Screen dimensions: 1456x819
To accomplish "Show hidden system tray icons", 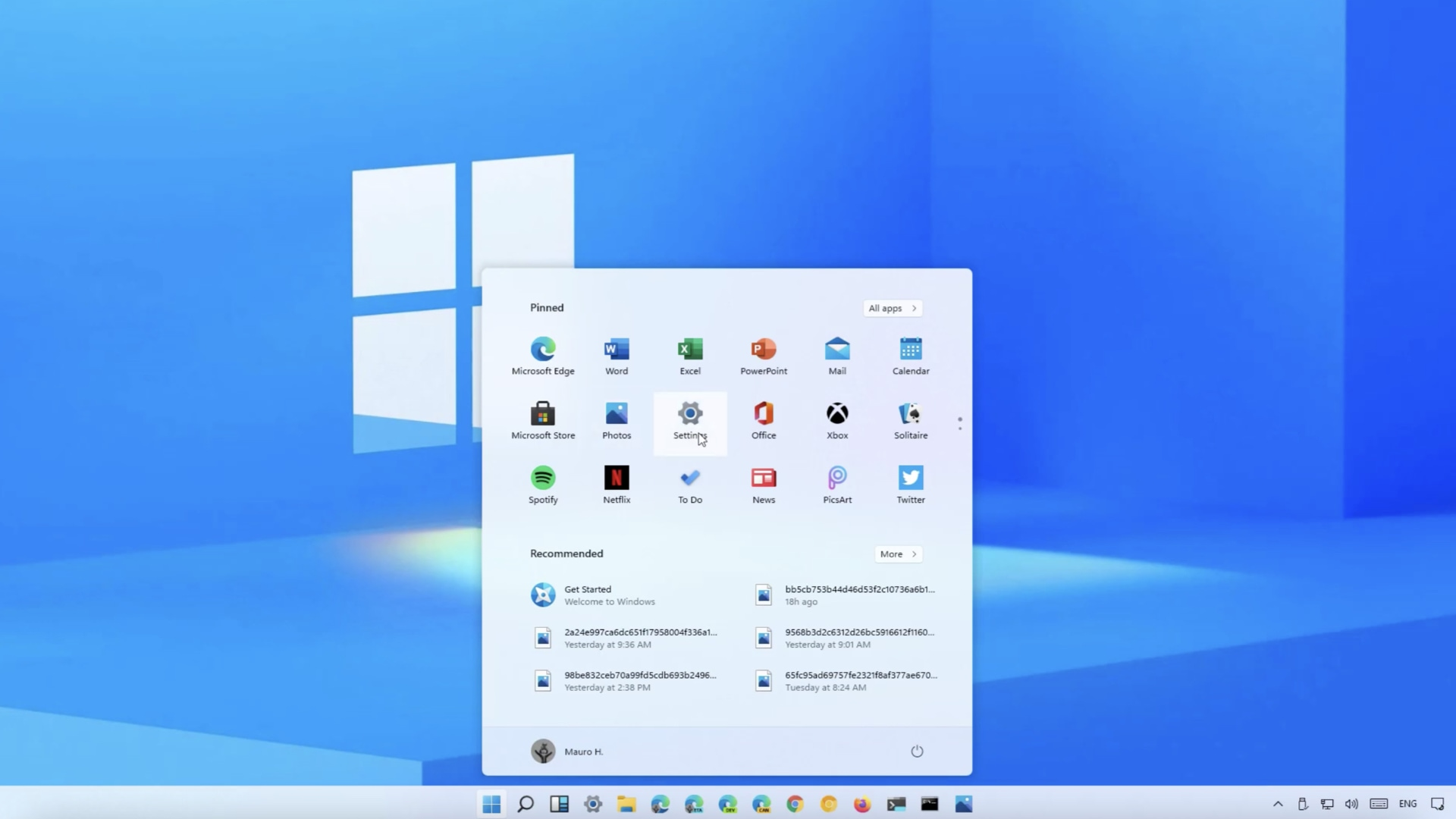I will click(1278, 804).
